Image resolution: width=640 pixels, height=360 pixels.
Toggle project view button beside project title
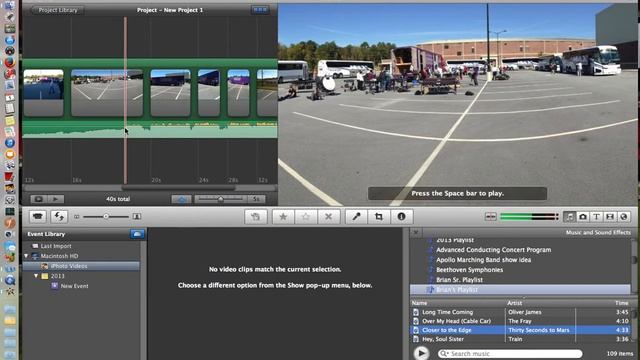click(260, 10)
